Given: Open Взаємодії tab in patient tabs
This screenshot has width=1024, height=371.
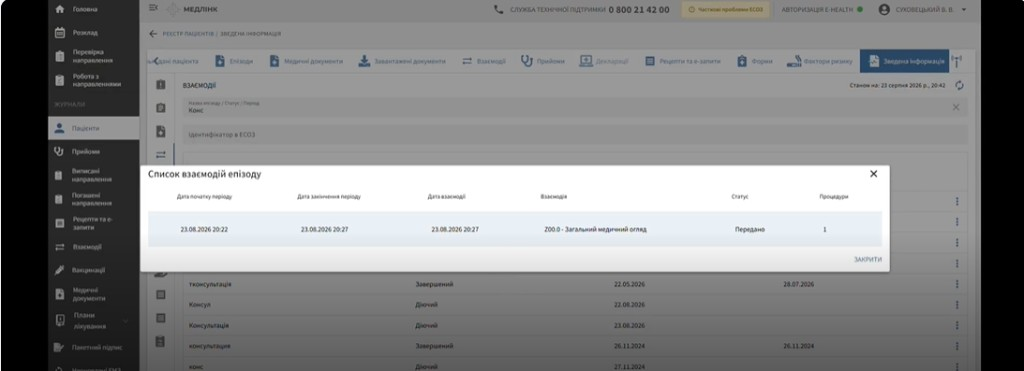Looking at the screenshot, I should pyautogui.click(x=484, y=61).
